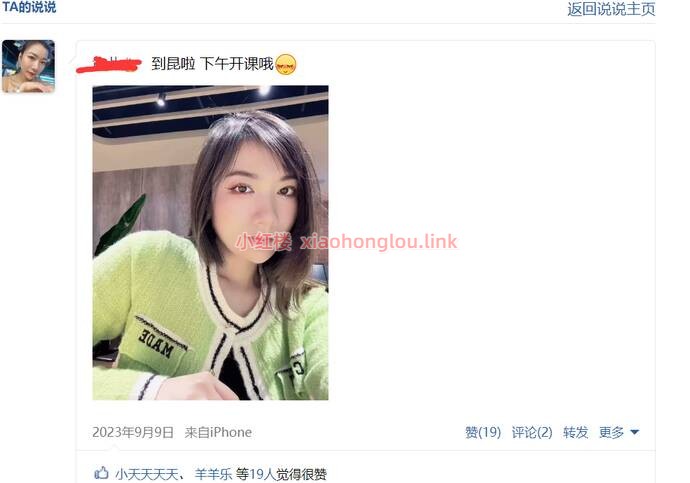Click the smiley emoji after 下午开课哦
This screenshot has height=483, width=690.
click(x=286, y=64)
